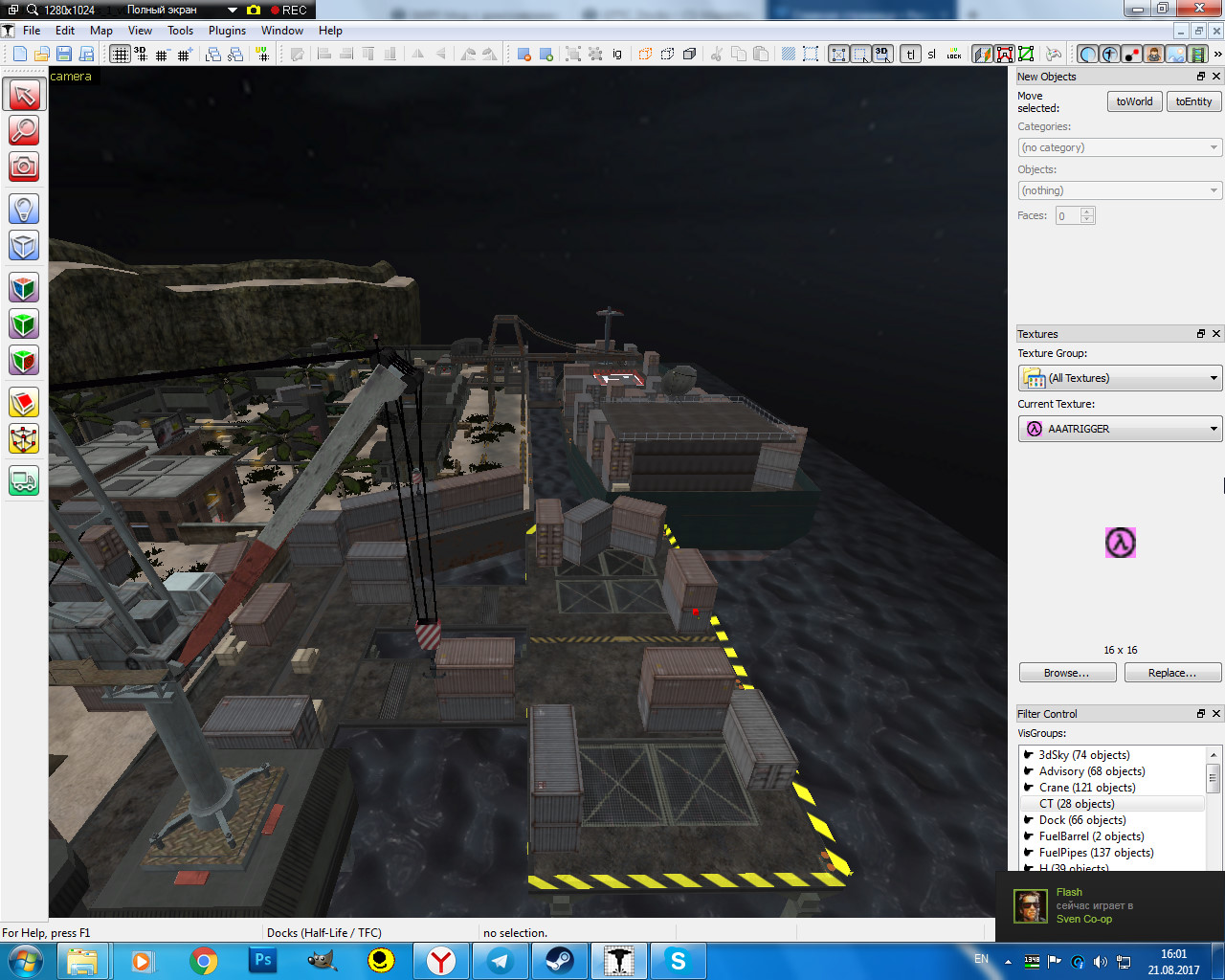Image resolution: width=1225 pixels, height=980 pixels.
Task: Save the map with floppy disk icon
Action: click(x=63, y=55)
